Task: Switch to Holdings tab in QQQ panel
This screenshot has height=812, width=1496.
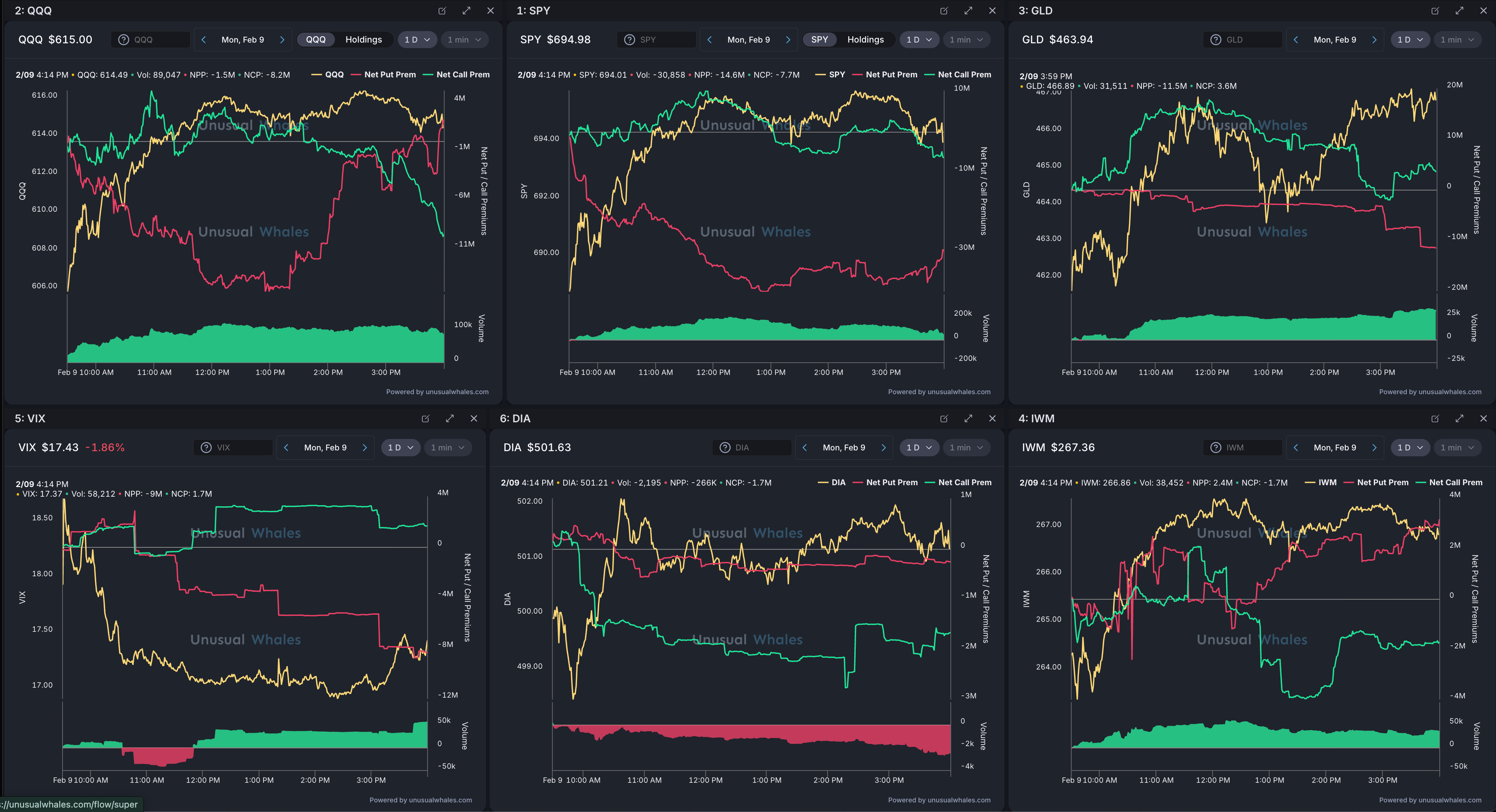Action: pos(363,40)
